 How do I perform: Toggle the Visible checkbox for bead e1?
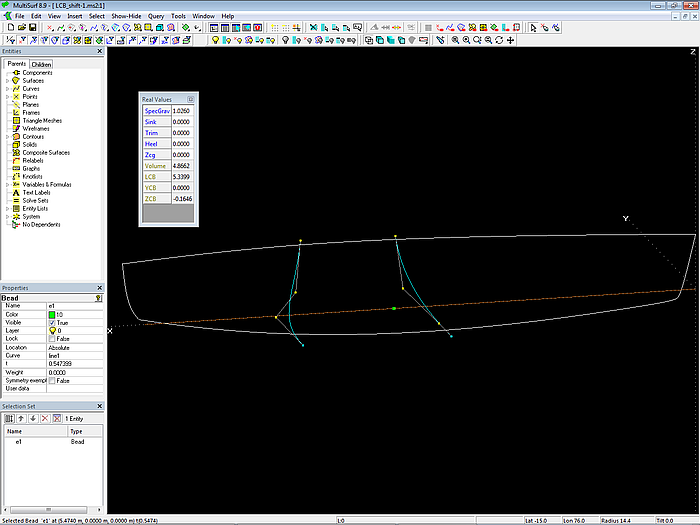click(52, 323)
